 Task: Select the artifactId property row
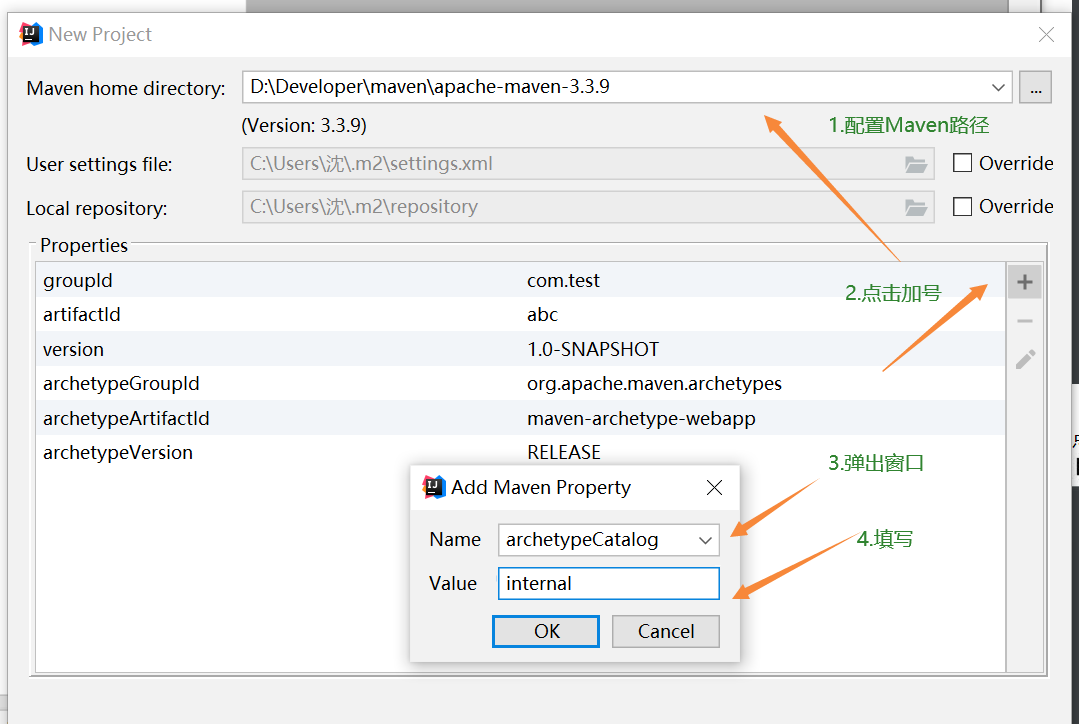pyautogui.click(x=520, y=315)
